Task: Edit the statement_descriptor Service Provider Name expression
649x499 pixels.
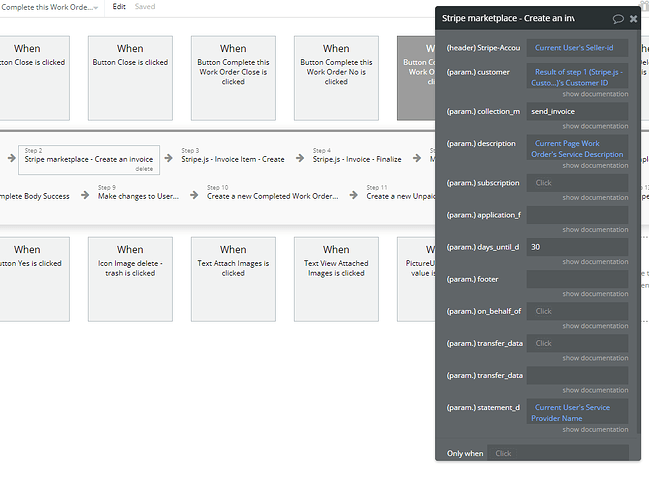Action: [577, 413]
